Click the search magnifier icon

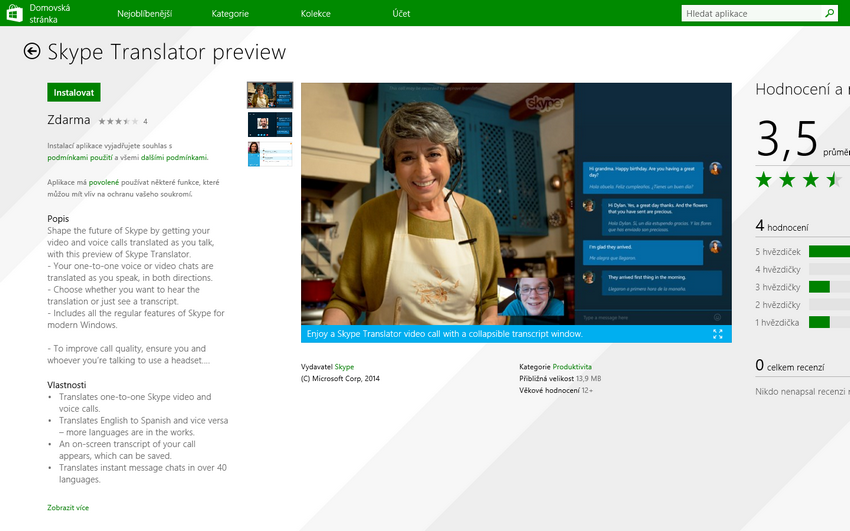[829, 14]
